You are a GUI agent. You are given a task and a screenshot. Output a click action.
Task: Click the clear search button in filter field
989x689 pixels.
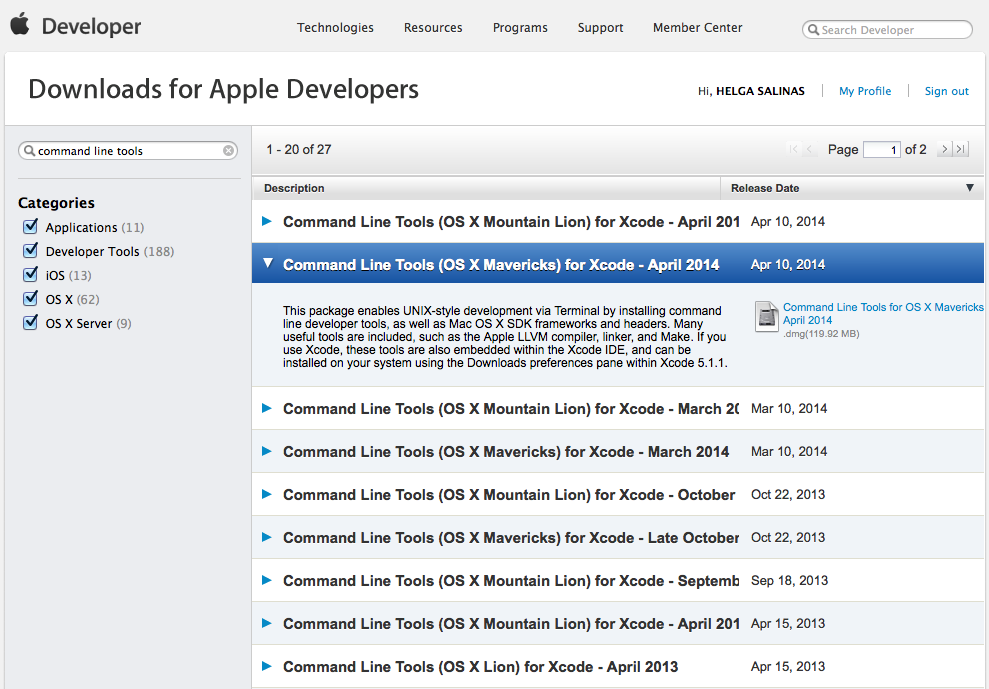(x=228, y=151)
